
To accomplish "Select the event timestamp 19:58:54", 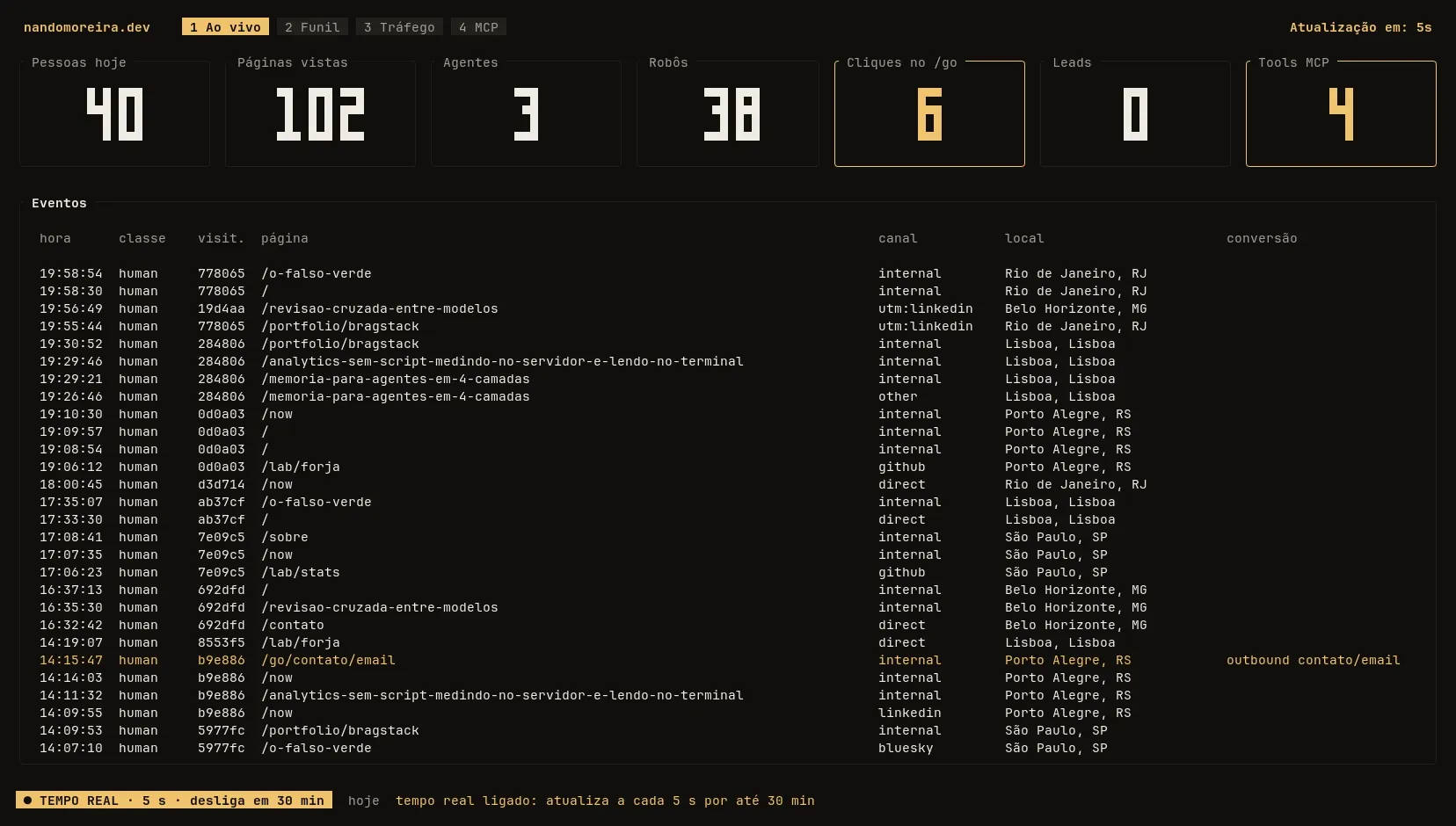I will point(71,273).
